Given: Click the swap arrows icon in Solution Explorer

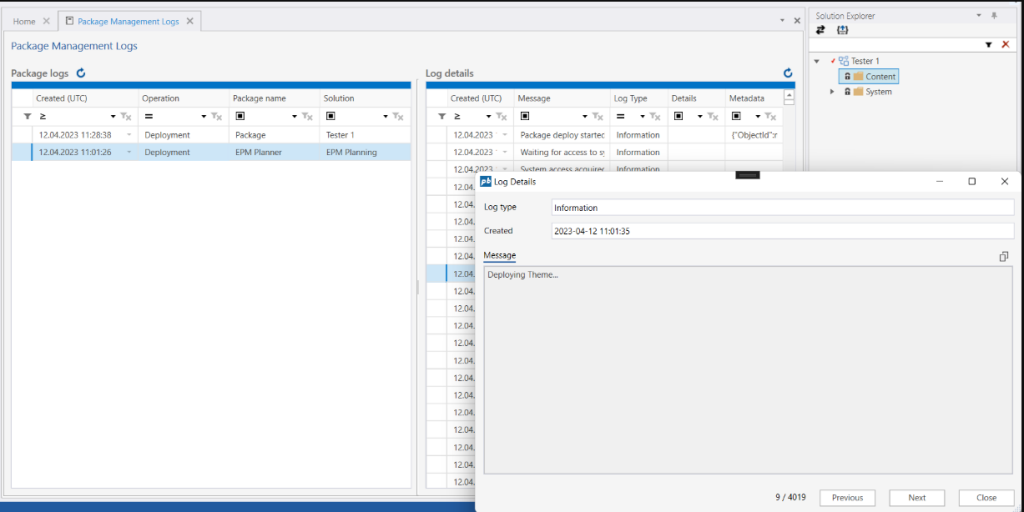Looking at the screenshot, I should pos(820,30).
